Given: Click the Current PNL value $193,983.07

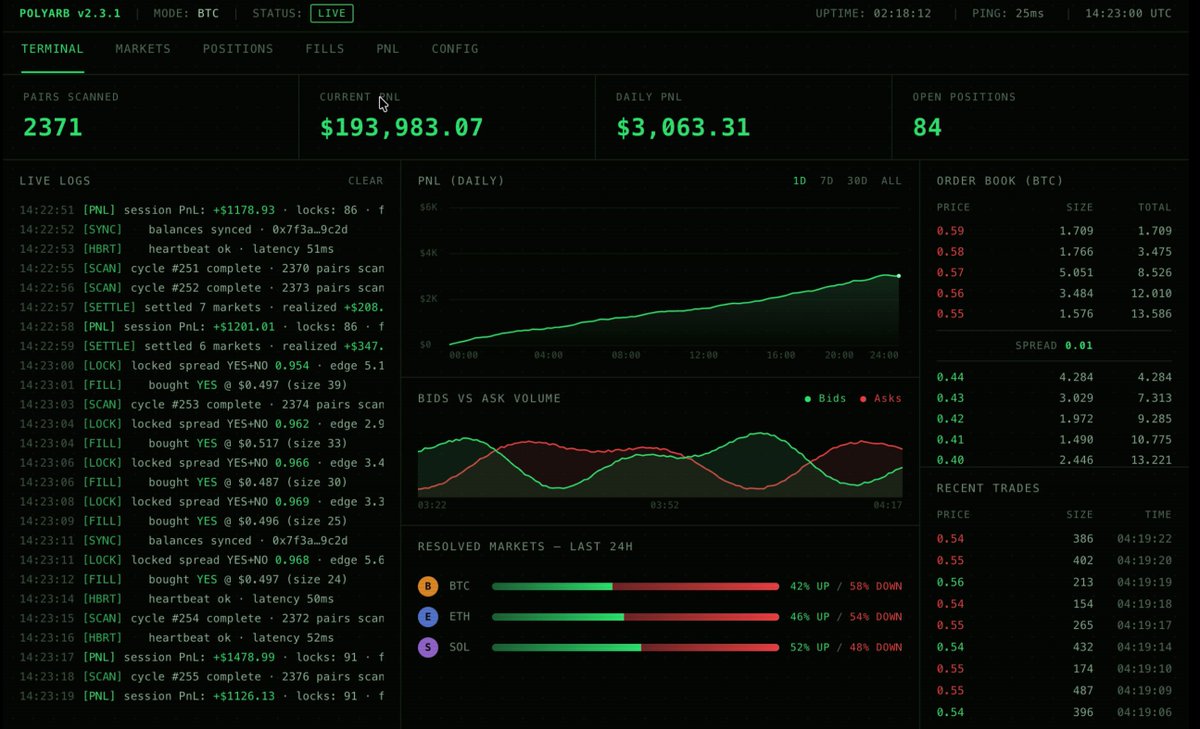Looking at the screenshot, I should [x=401, y=127].
